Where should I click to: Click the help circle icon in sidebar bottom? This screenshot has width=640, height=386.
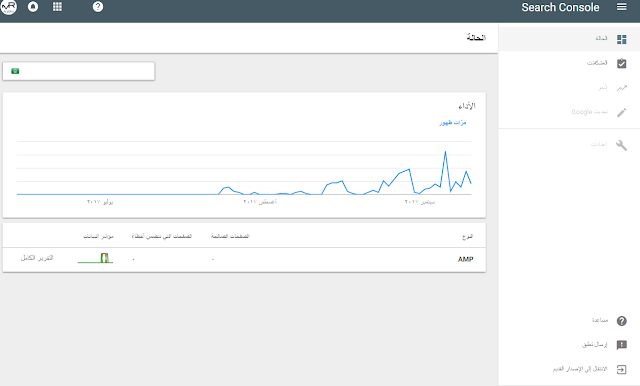click(621, 321)
